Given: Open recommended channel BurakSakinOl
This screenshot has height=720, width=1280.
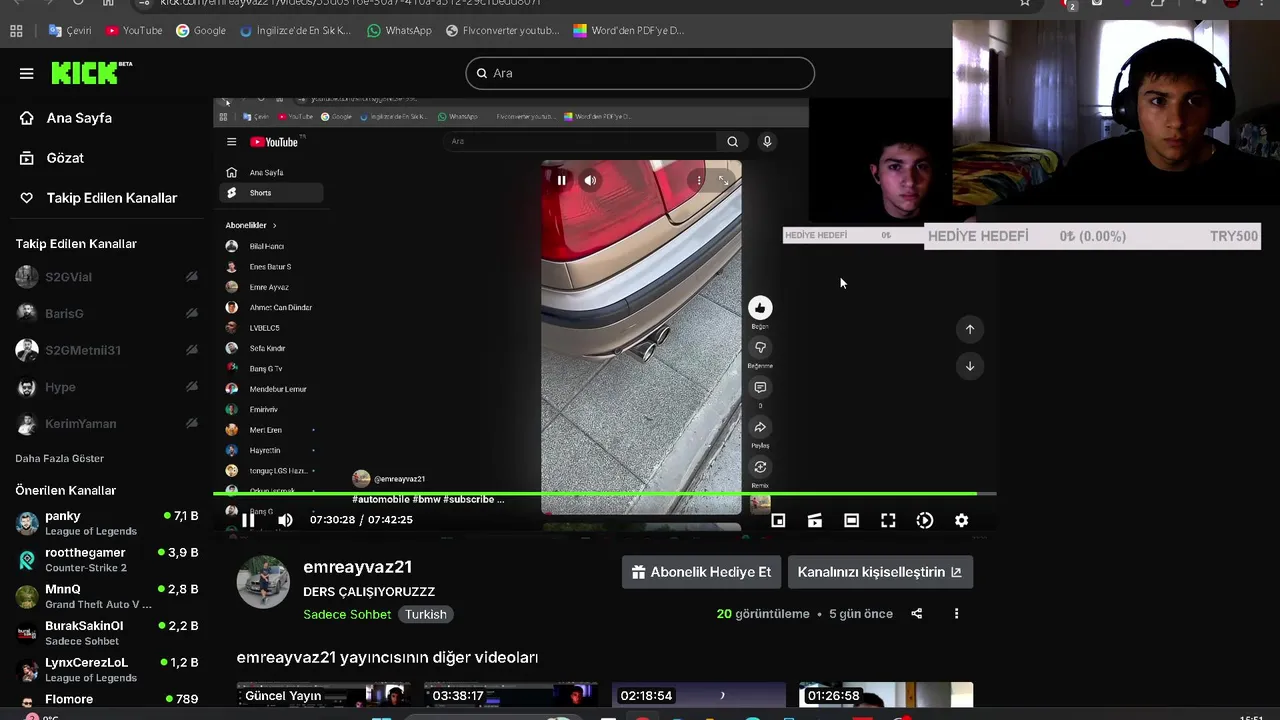Looking at the screenshot, I should click(108, 633).
